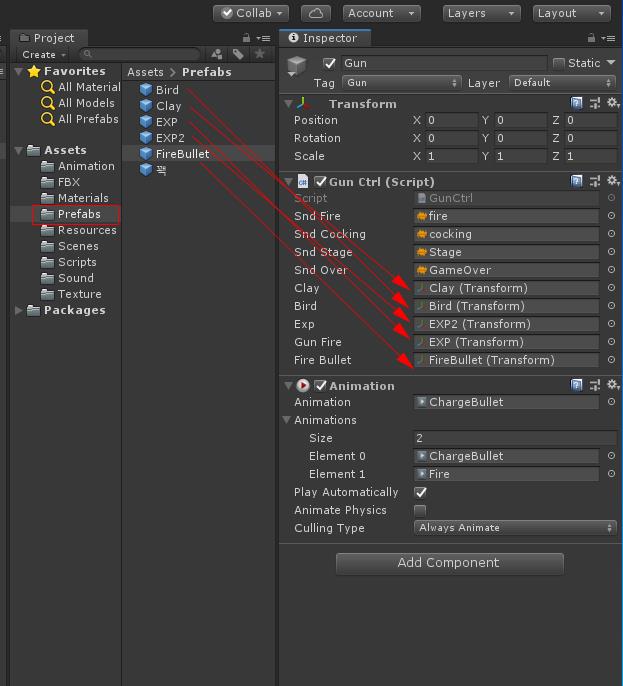
Task: Open the Create dropdown in Project
Action: coord(44,55)
